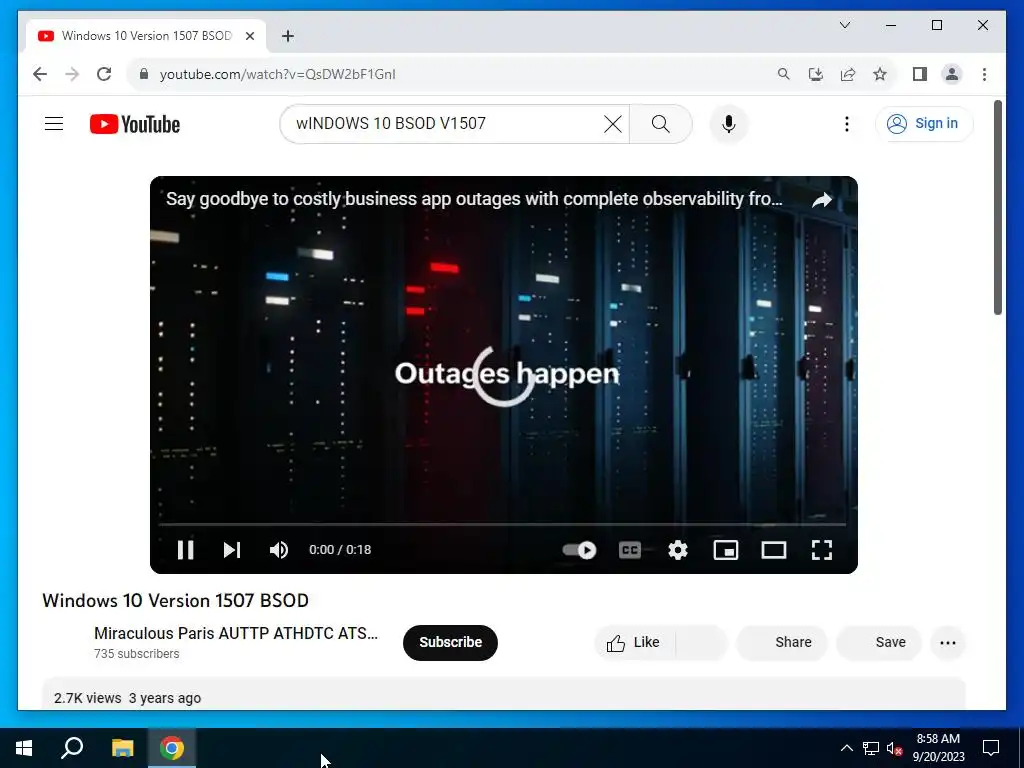This screenshot has width=1024, height=768.
Task: Select the Windows 10 Version 1507 BSOD tab
Action: (x=146, y=36)
